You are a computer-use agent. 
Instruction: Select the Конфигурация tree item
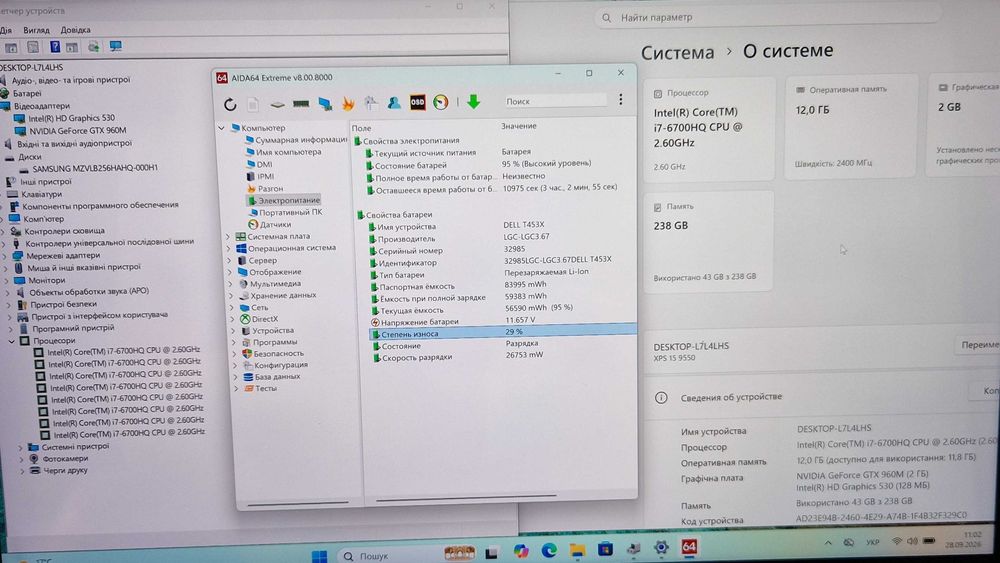275,365
